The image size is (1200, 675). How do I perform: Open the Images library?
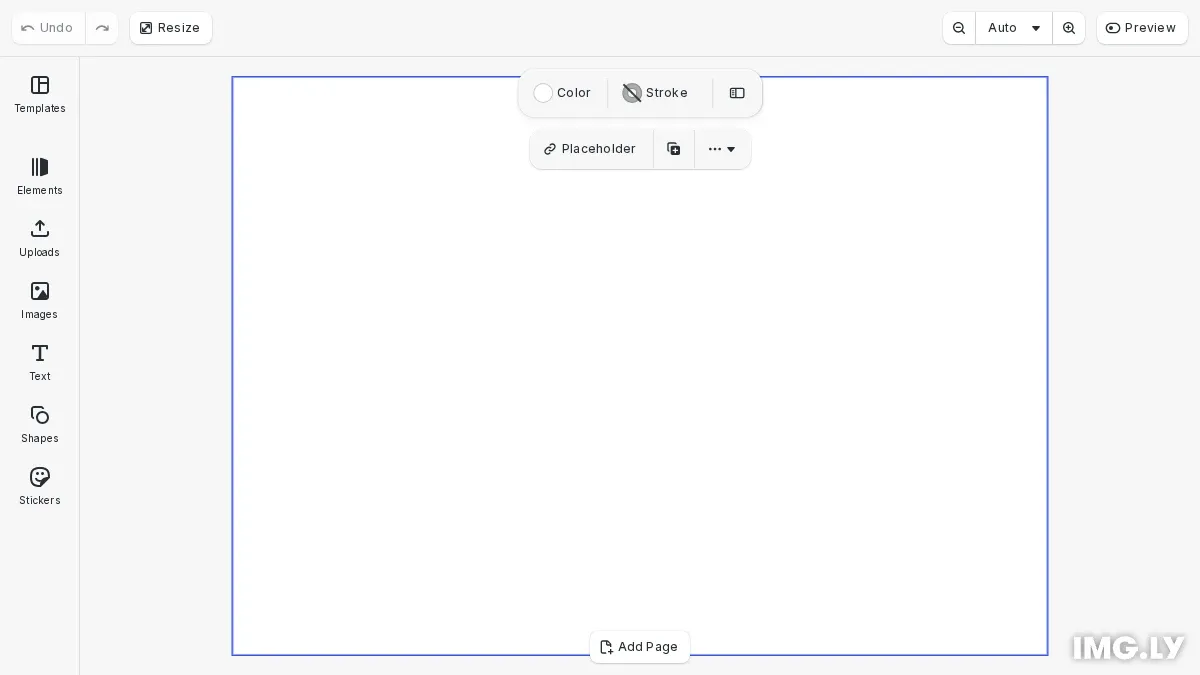point(40,301)
